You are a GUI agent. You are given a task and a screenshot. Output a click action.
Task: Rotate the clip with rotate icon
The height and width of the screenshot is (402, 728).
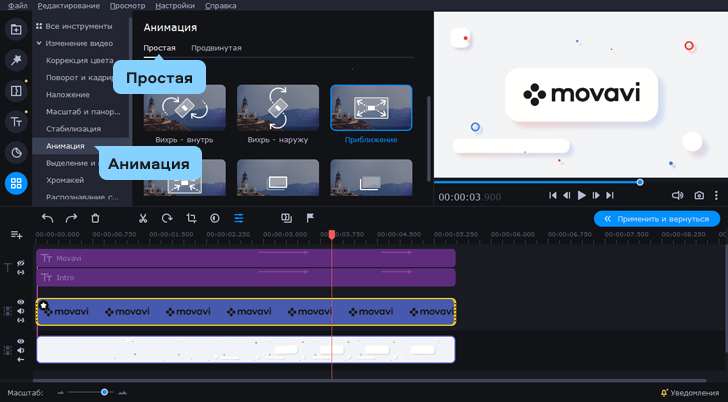(167, 218)
